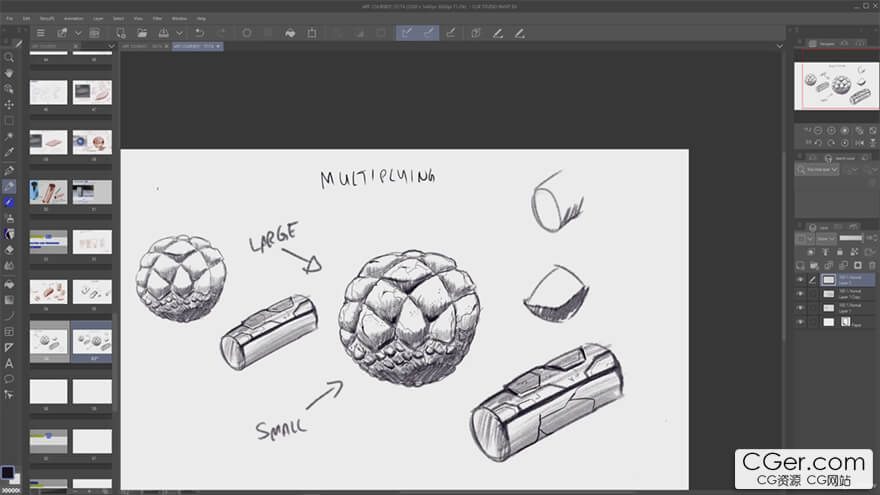
Task: Open the Help menu
Action: tap(201, 19)
